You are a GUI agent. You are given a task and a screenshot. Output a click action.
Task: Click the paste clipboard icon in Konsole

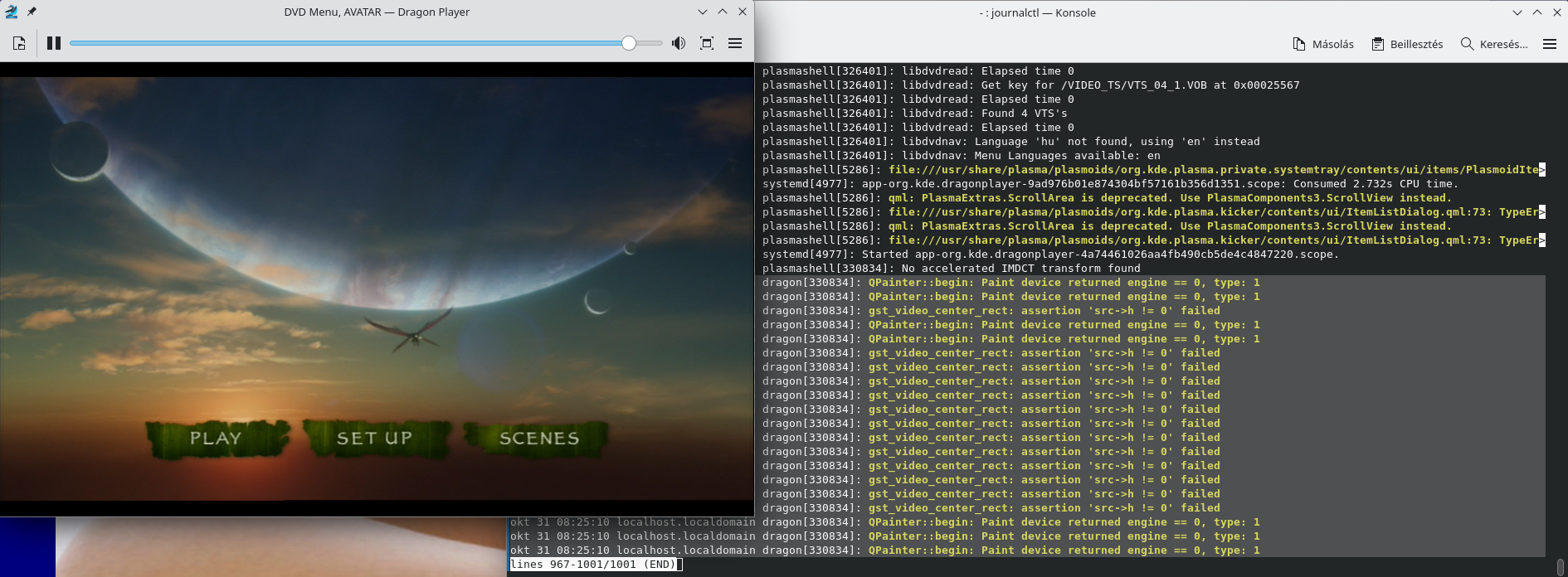point(1378,44)
